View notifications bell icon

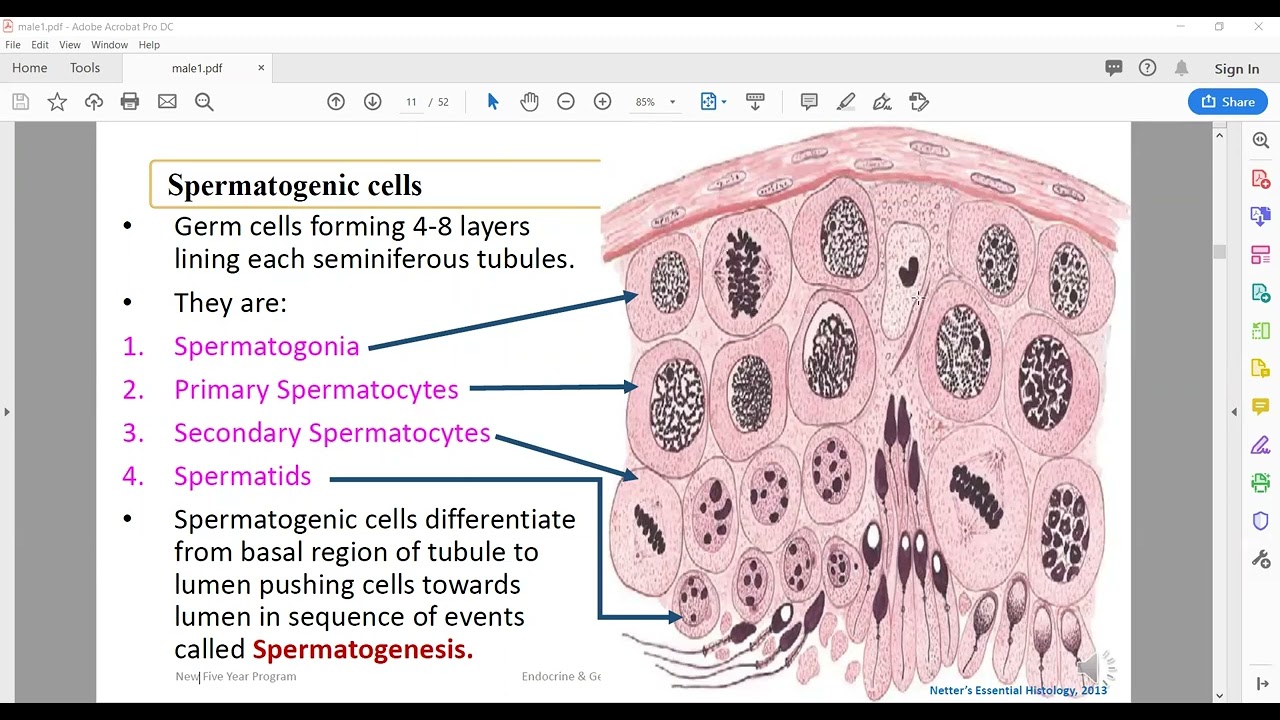click(x=1181, y=68)
